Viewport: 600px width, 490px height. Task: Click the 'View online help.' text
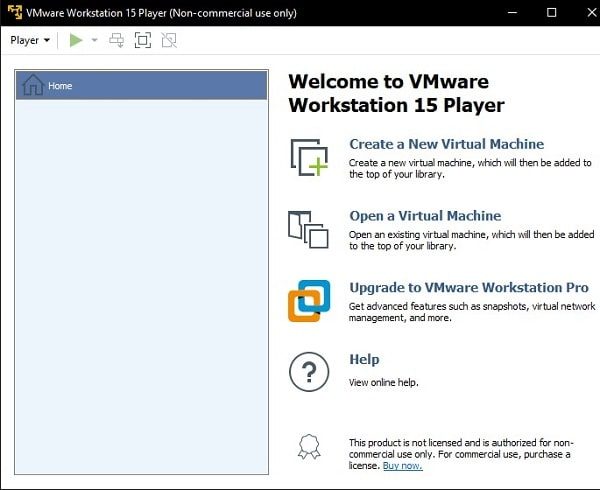coord(383,383)
